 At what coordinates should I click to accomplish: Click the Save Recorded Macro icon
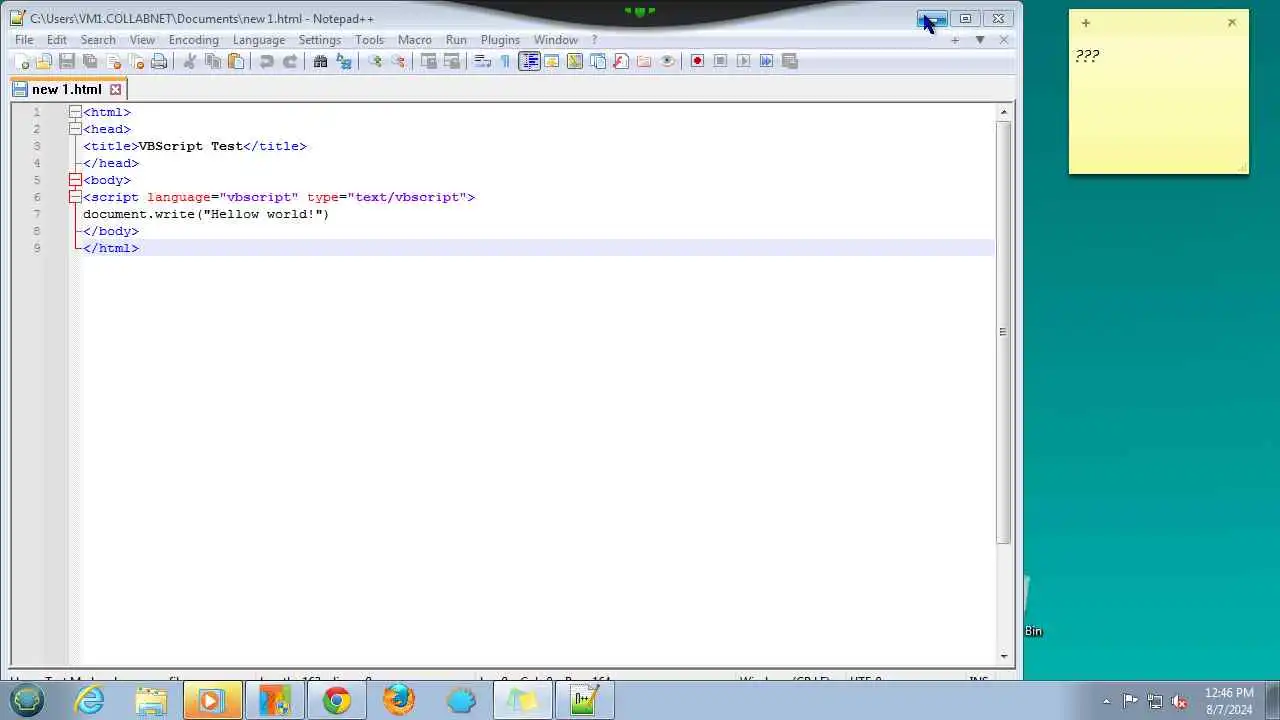(789, 61)
